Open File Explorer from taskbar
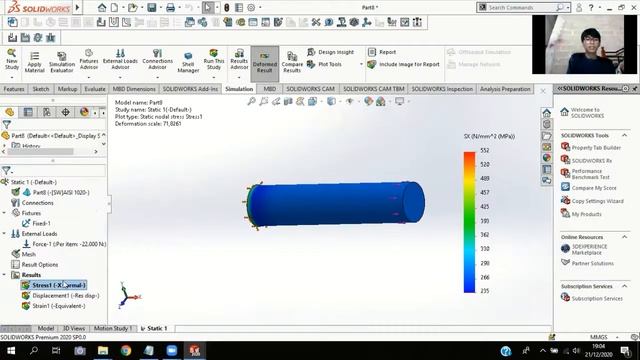640x360 pixels. pyautogui.click(x=103, y=351)
